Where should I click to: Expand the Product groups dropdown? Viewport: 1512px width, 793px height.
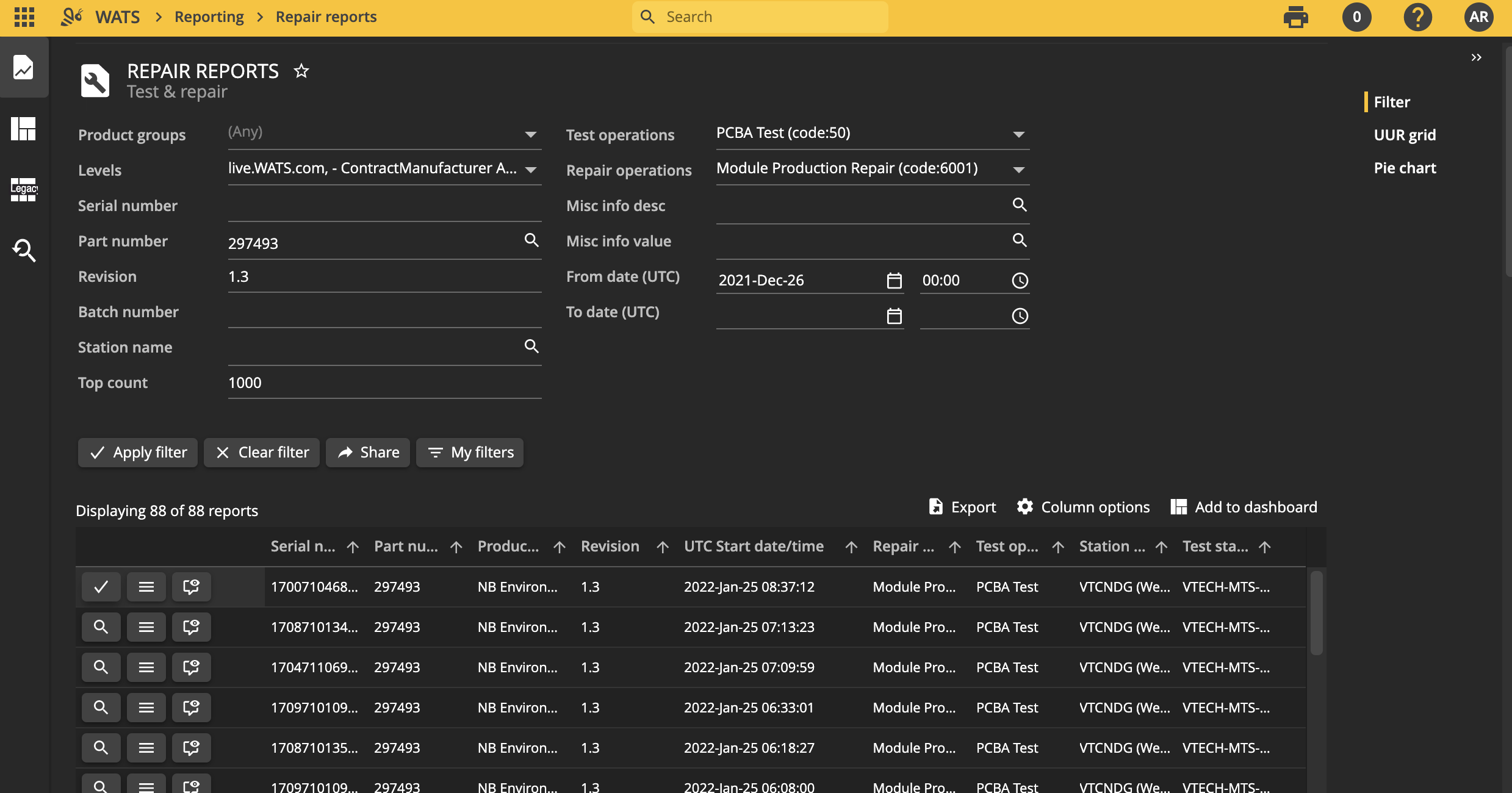[530, 135]
